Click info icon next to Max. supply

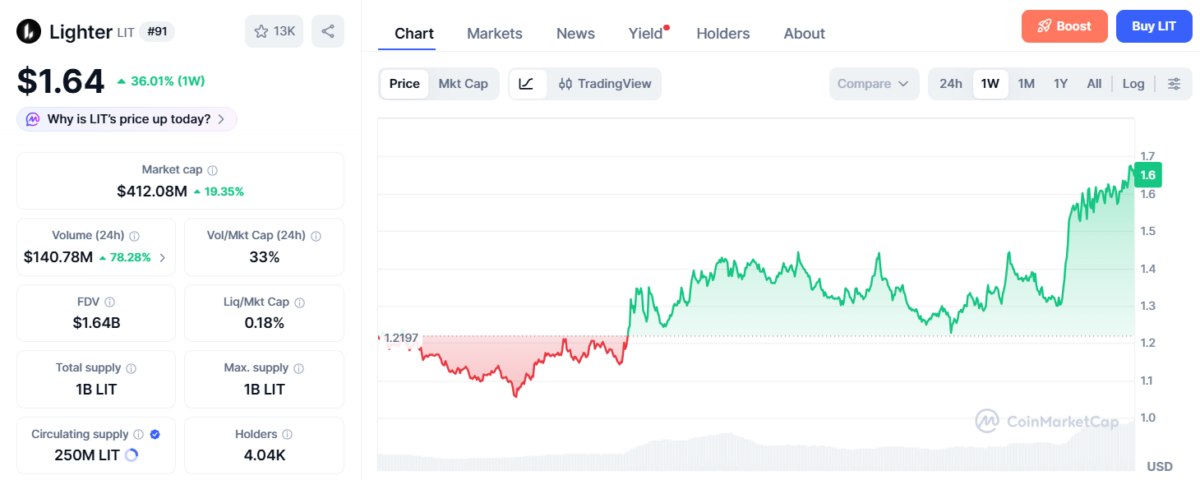pos(299,368)
